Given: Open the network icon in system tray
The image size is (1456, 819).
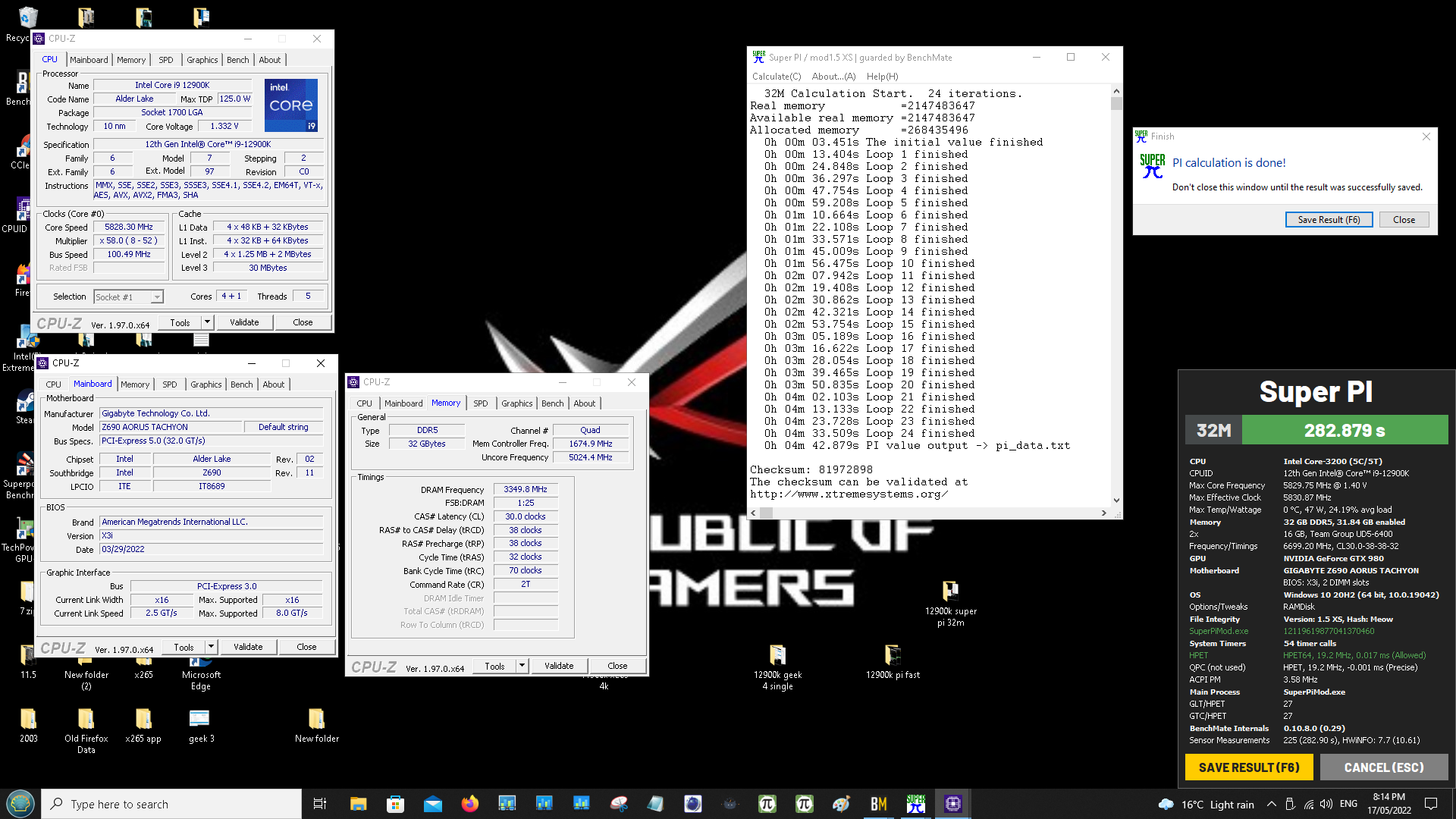Looking at the screenshot, I should [x=1309, y=804].
